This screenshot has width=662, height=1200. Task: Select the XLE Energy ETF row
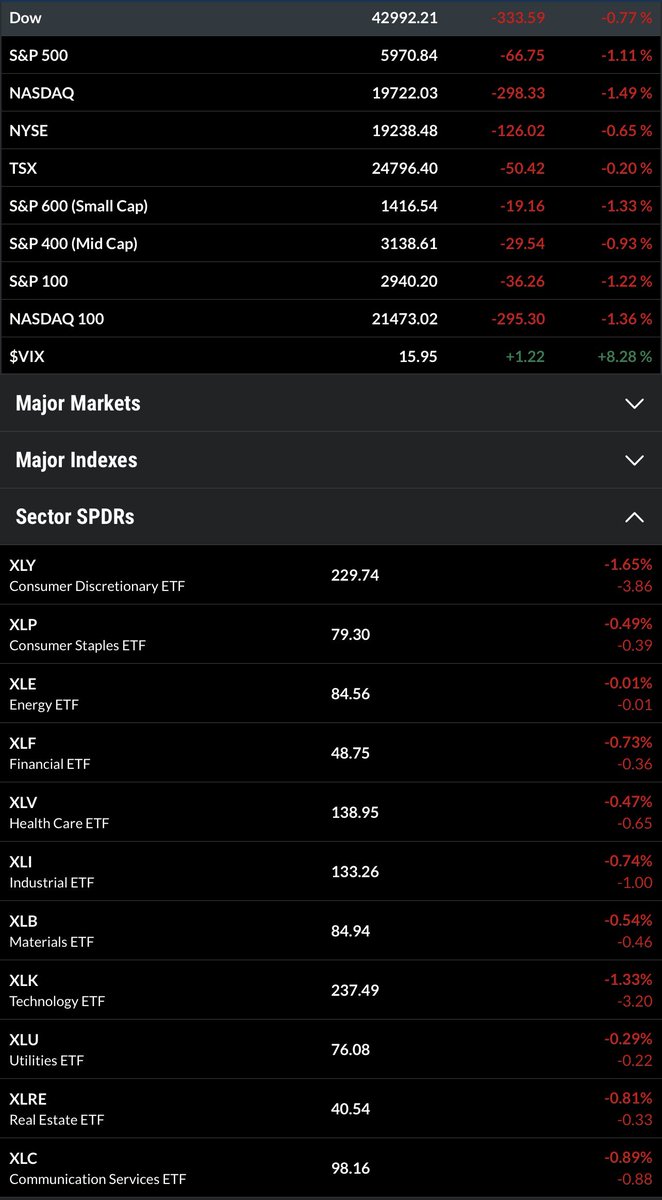pyautogui.click(x=331, y=694)
